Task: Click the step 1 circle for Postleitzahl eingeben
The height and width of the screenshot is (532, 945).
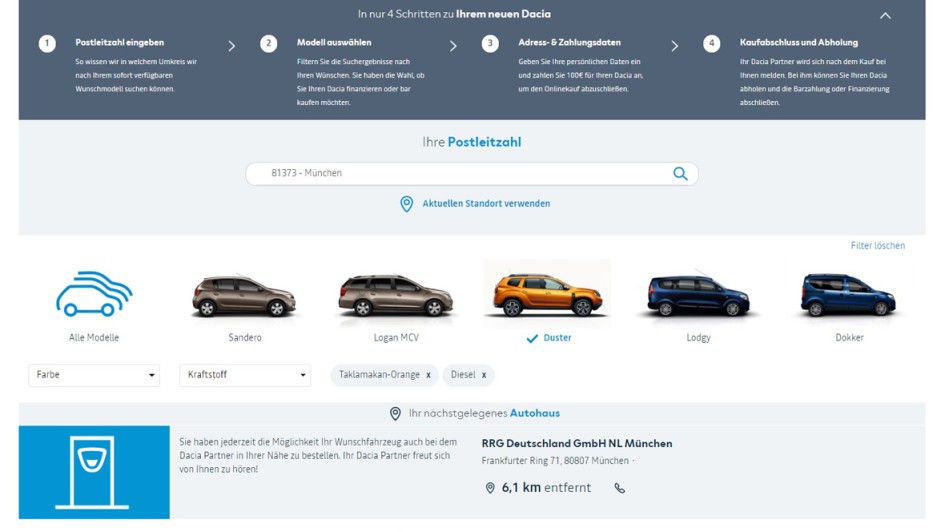Action: [47, 43]
